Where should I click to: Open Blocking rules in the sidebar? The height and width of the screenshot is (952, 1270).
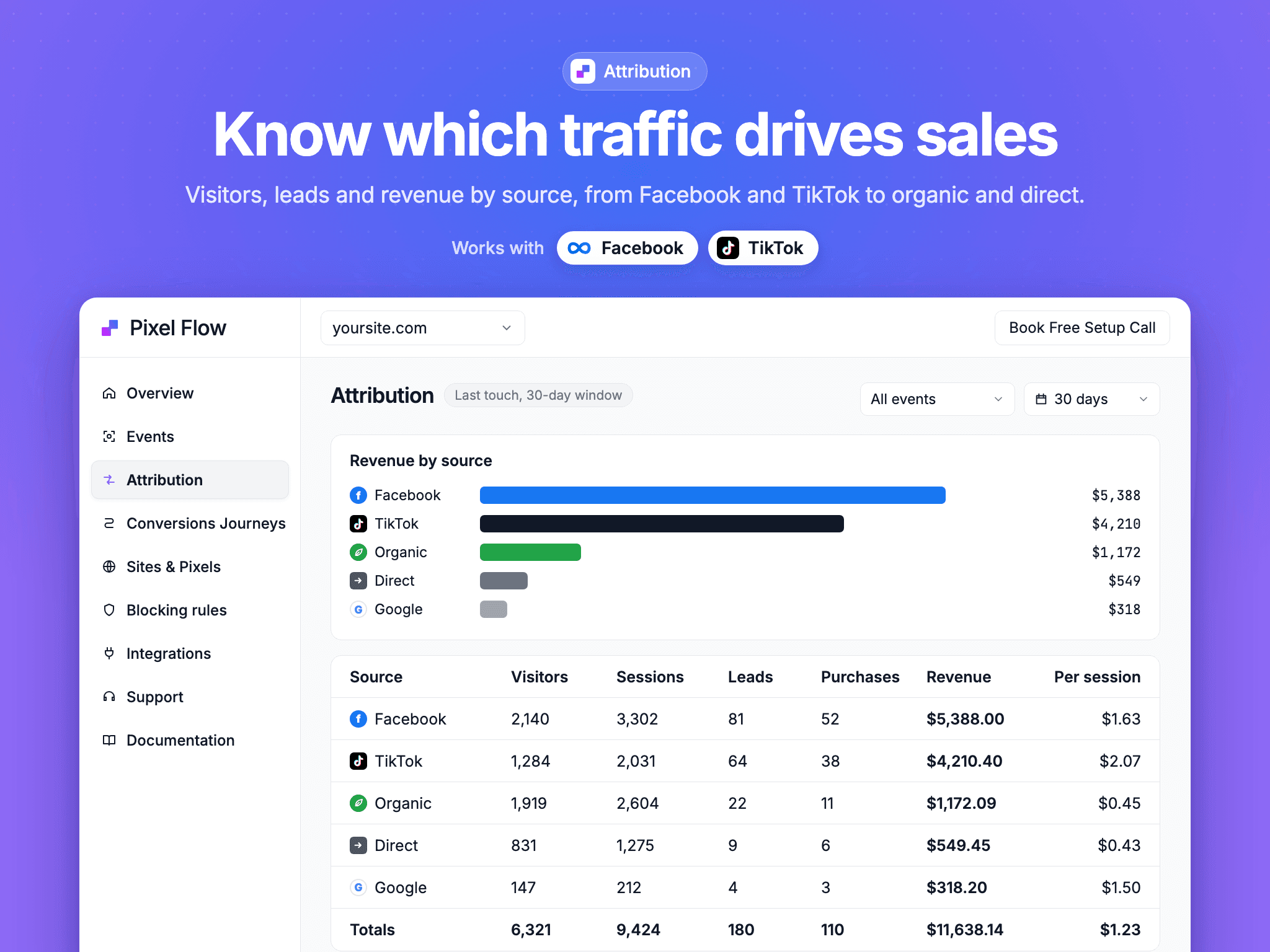point(190,610)
